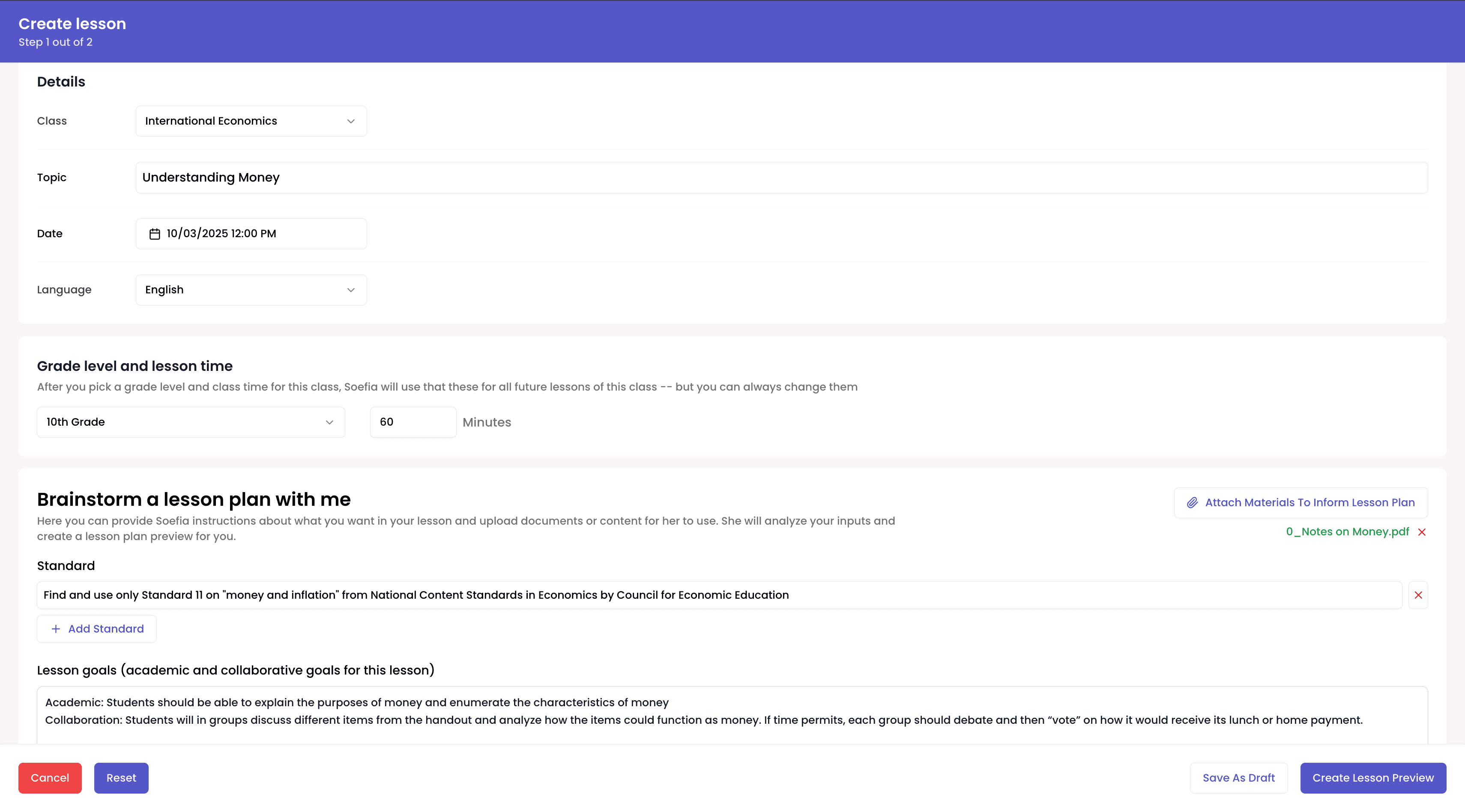Image resolution: width=1465 pixels, height=812 pixels.
Task: Remove attached 0_Notes on Money.pdf file
Action: (x=1422, y=531)
